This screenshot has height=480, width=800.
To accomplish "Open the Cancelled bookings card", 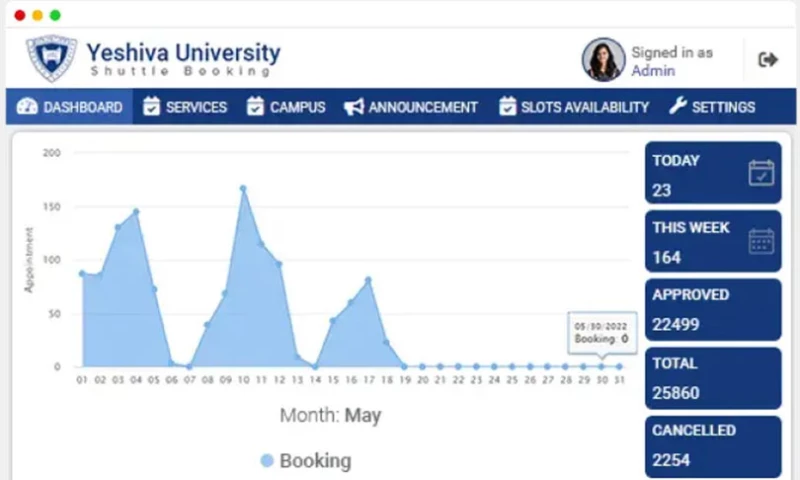I will pyautogui.click(x=713, y=447).
